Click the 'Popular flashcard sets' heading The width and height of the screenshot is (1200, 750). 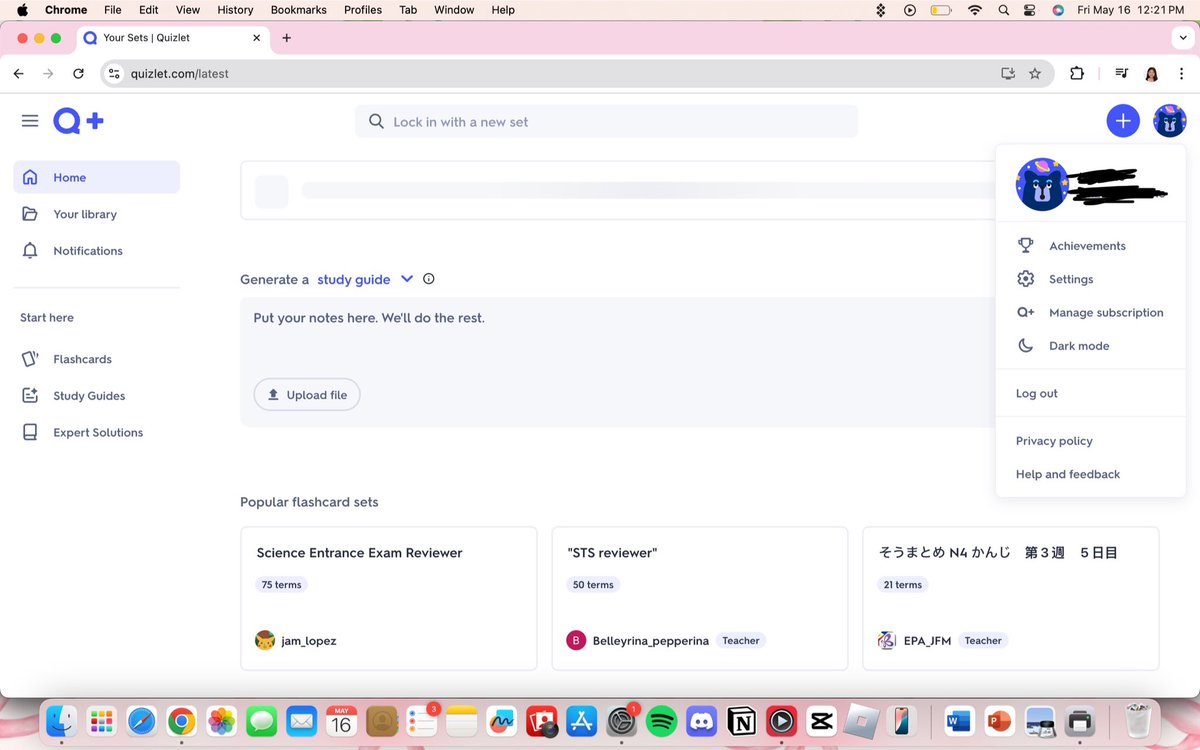click(309, 502)
